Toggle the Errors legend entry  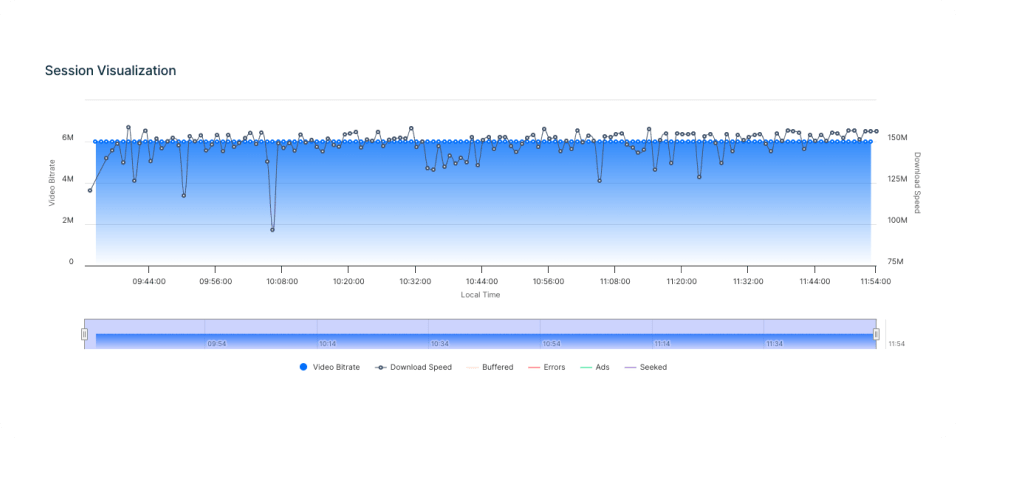(x=547, y=368)
